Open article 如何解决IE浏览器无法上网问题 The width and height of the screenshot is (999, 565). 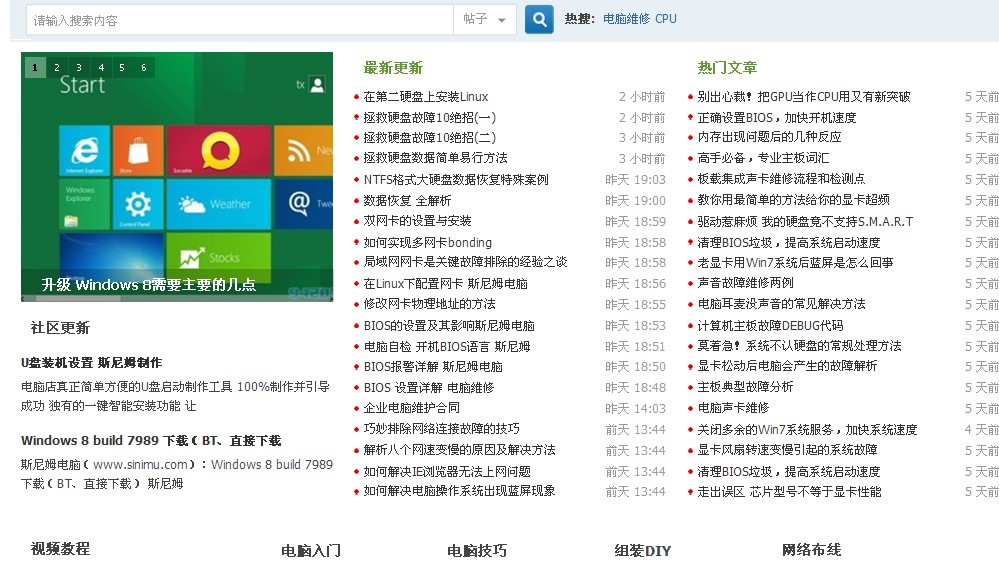tap(447, 471)
